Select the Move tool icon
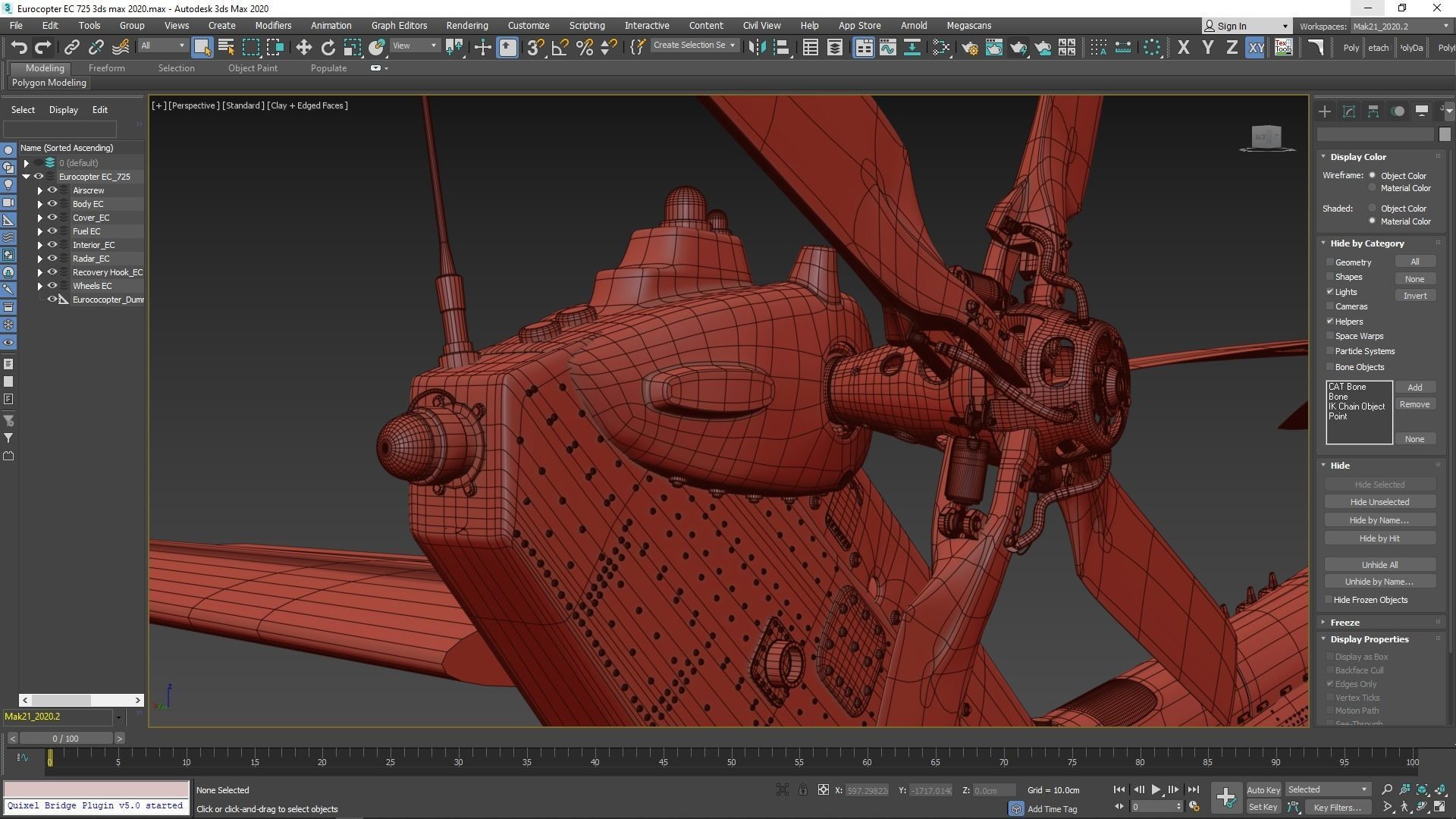 [x=303, y=48]
